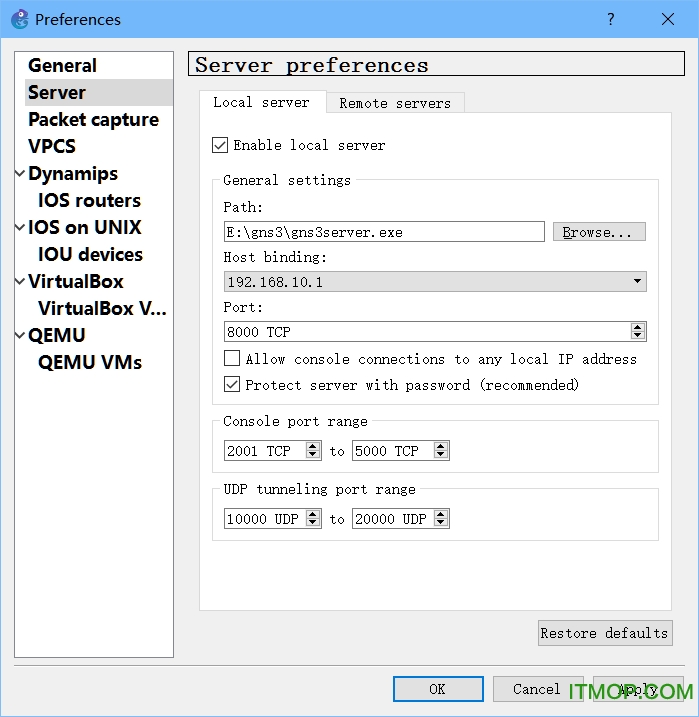699x717 pixels.
Task: Confirm the dialog with OK
Action: 438,689
